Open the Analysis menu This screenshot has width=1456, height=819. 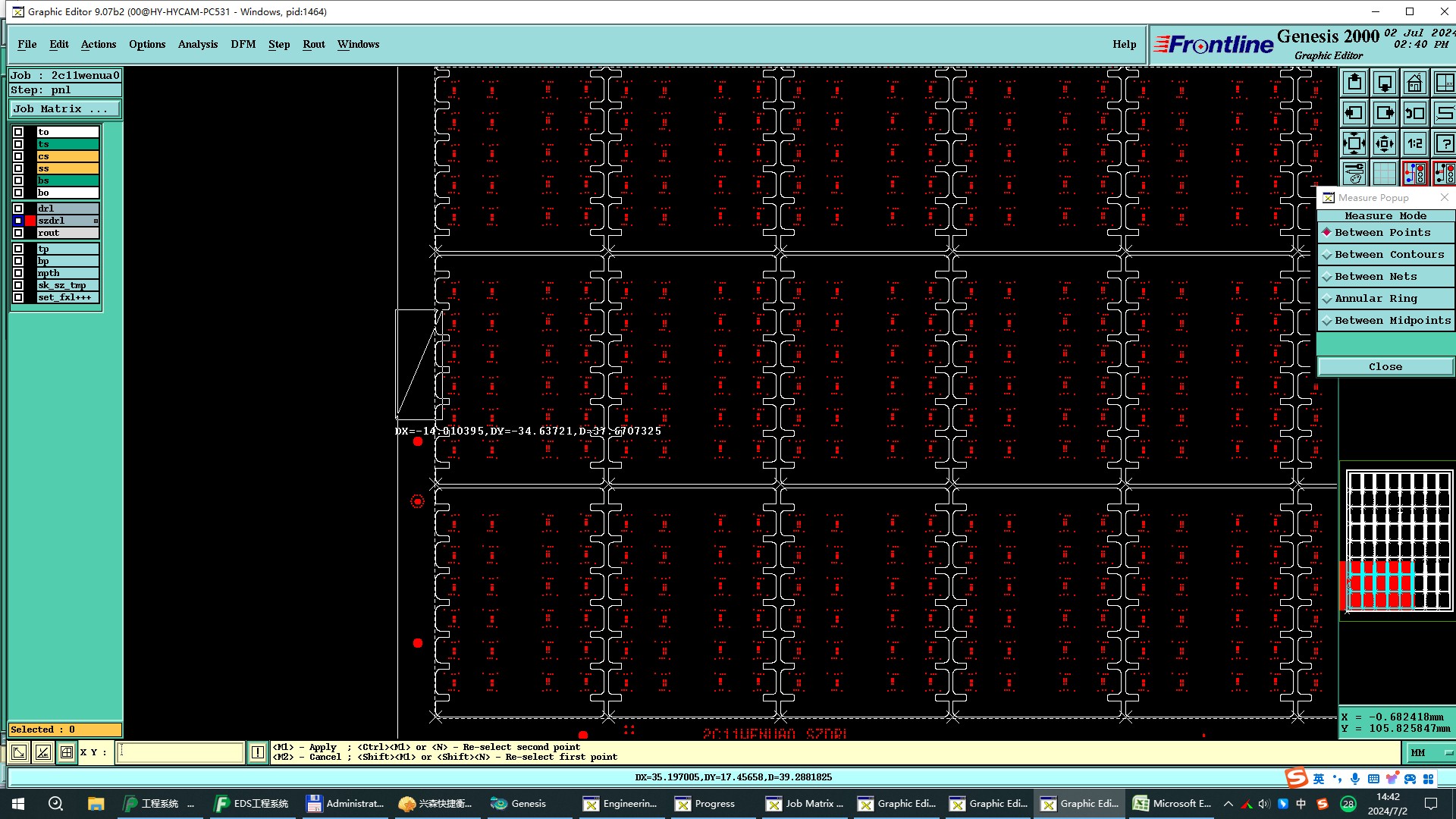[197, 44]
